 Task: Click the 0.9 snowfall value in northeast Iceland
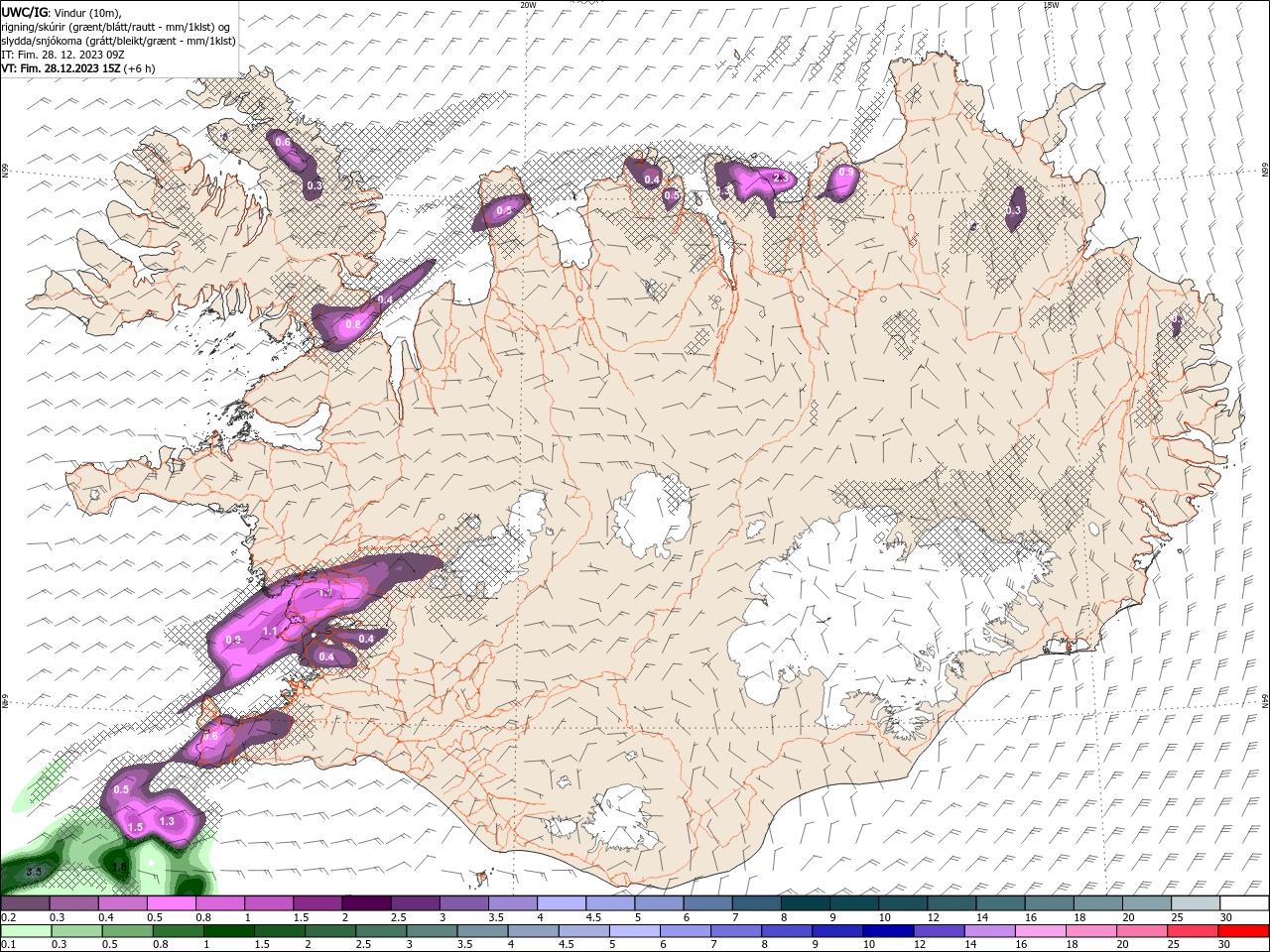(846, 173)
